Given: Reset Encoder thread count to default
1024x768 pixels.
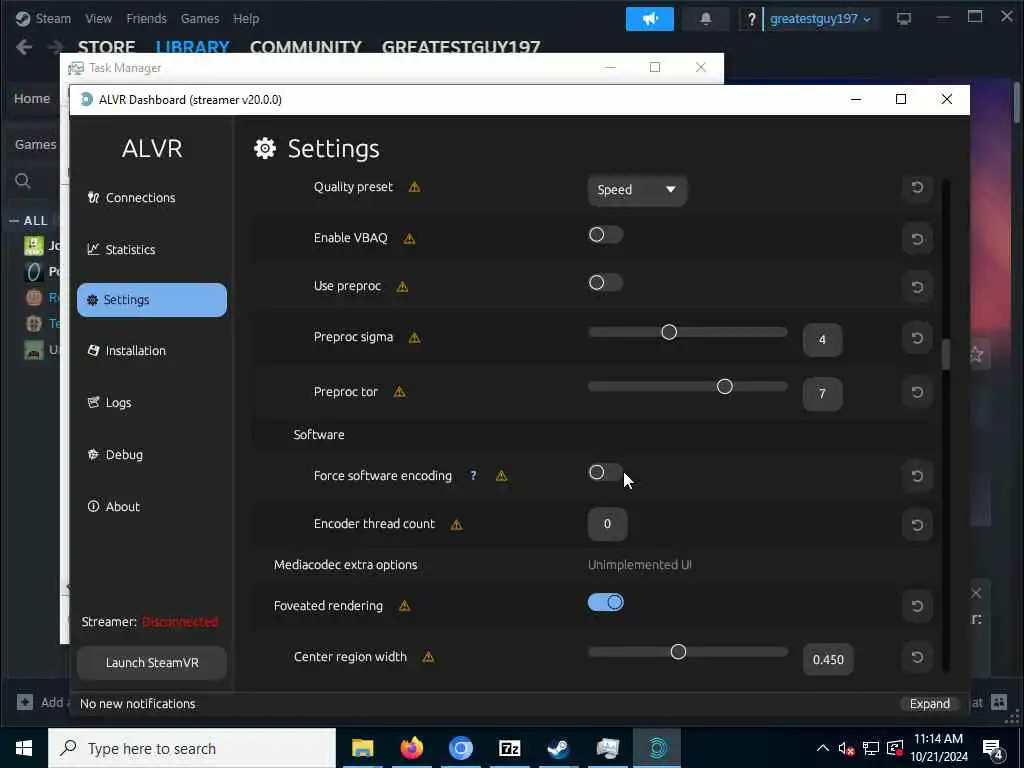Looking at the screenshot, I should coord(917,524).
